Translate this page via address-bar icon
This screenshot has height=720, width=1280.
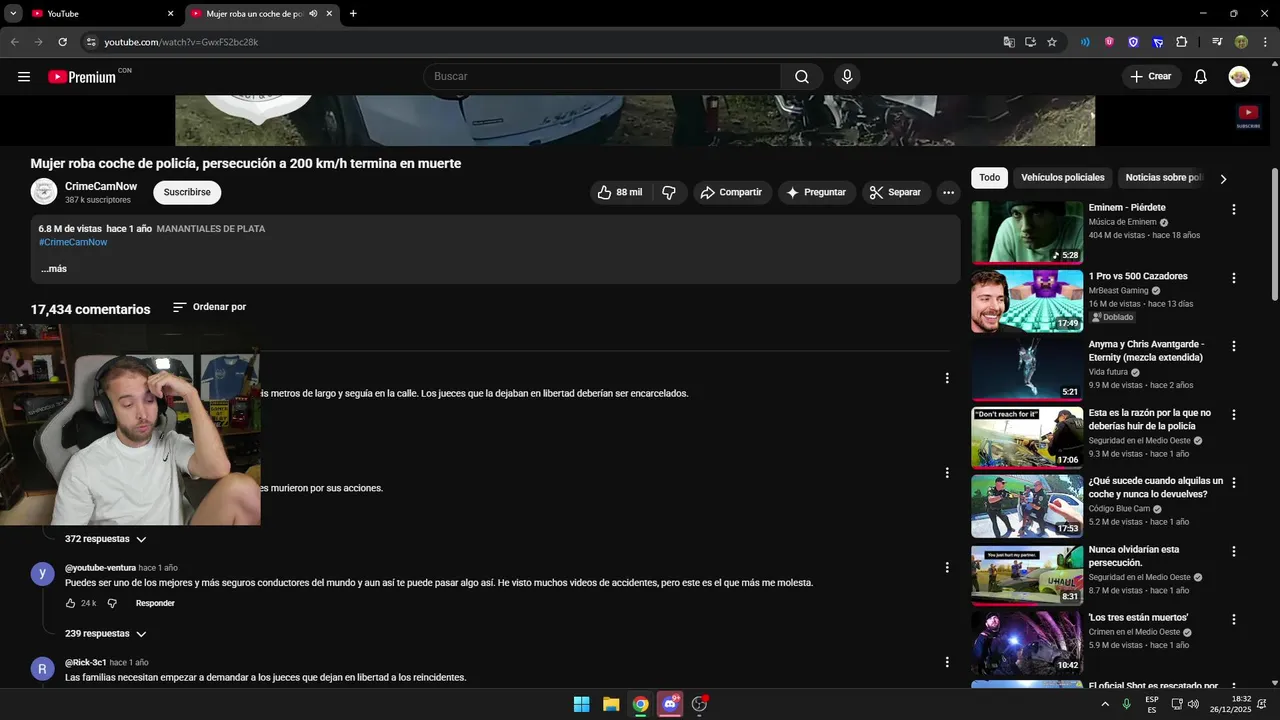point(1009,42)
